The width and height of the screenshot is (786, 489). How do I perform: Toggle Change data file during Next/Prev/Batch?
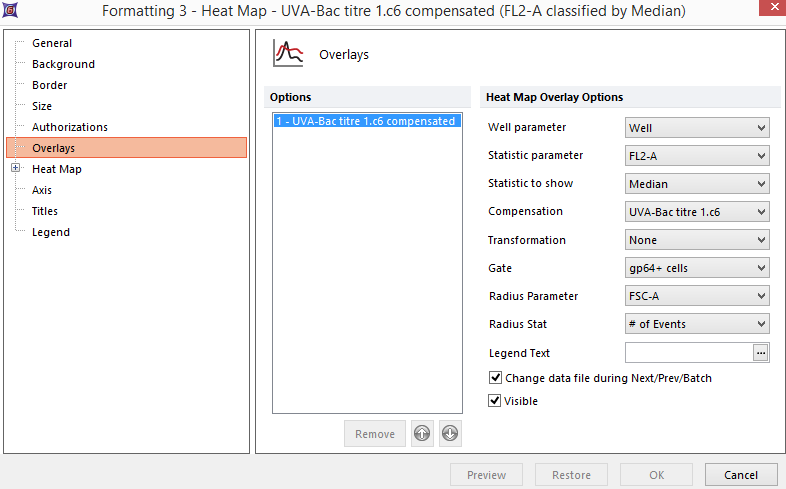[495, 378]
